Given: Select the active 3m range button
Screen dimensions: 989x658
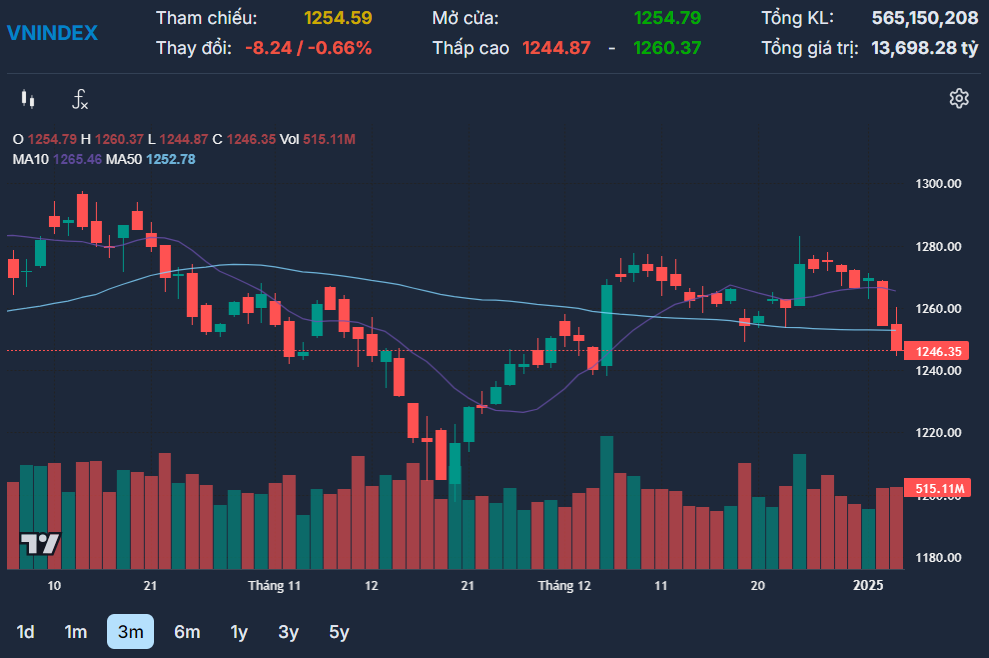Looking at the screenshot, I should point(130,632).
